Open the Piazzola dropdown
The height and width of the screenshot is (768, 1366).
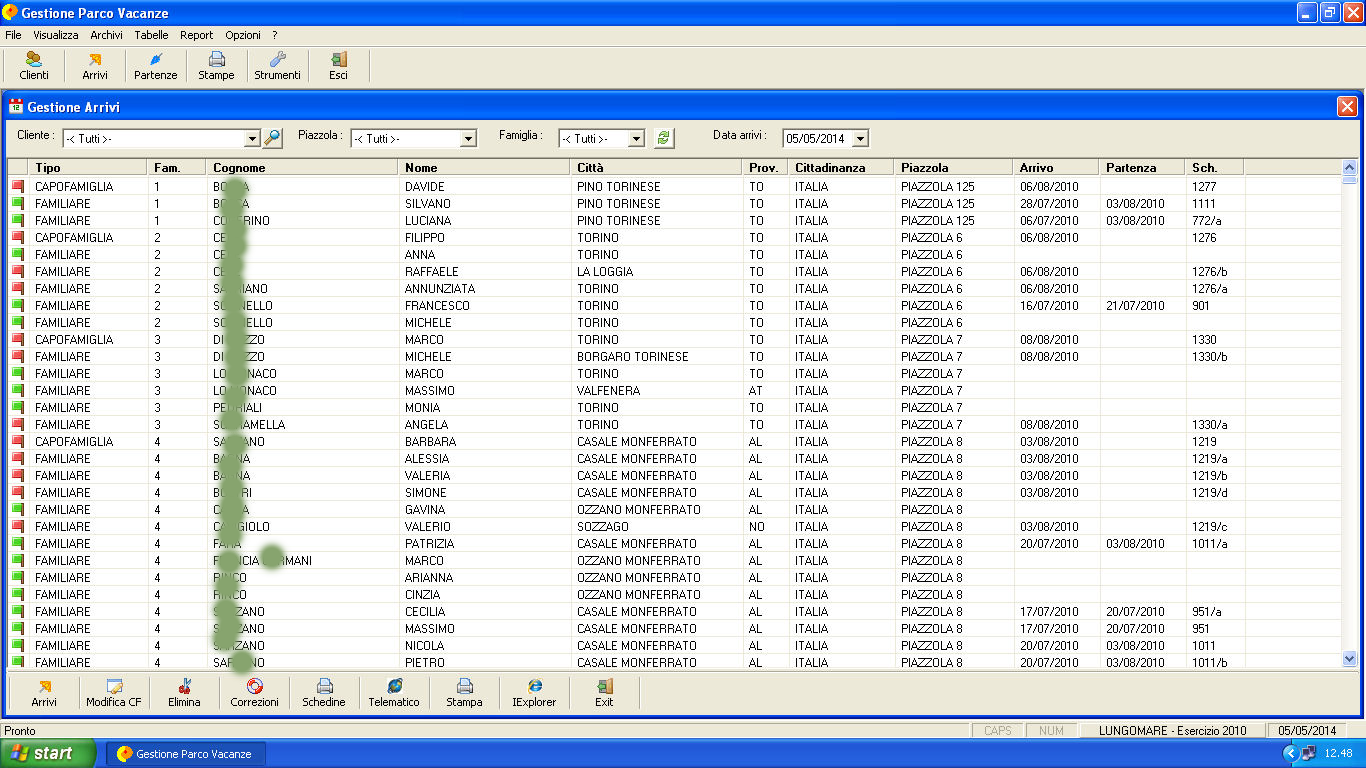[x=467, y=139]
